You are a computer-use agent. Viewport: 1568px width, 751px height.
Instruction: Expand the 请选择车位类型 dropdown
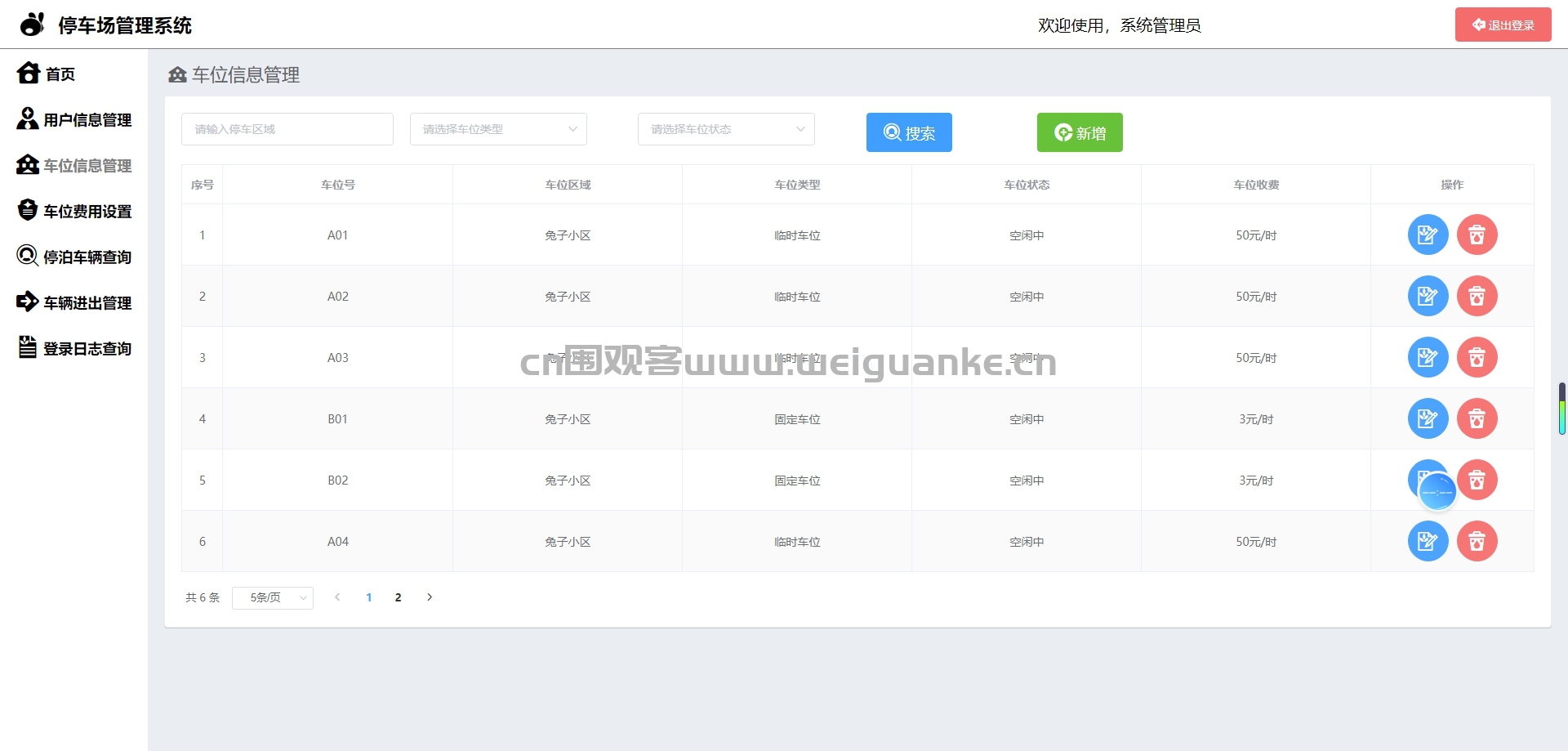pos(498,129)
